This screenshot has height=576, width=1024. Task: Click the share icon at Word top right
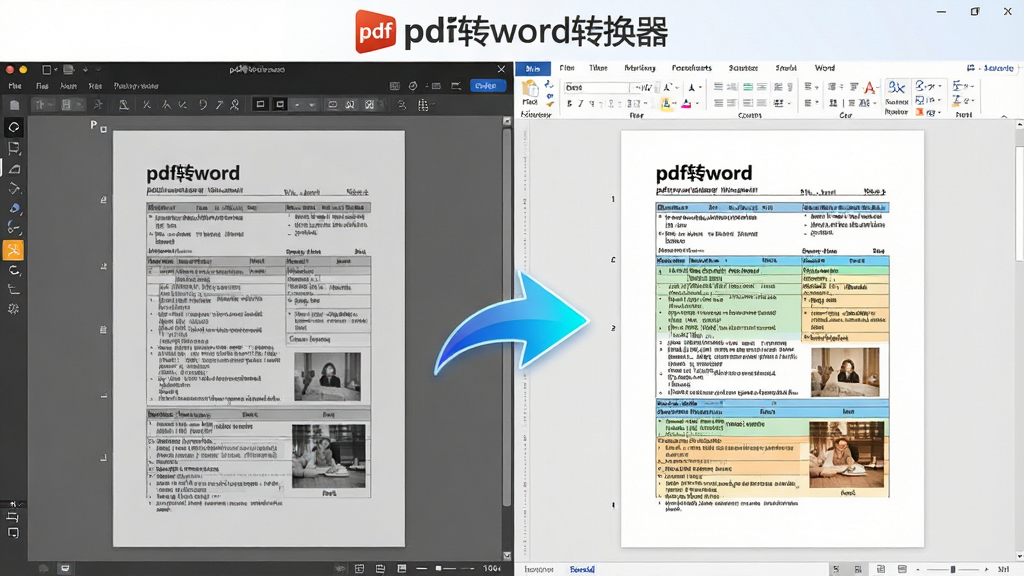click(971, 68)
